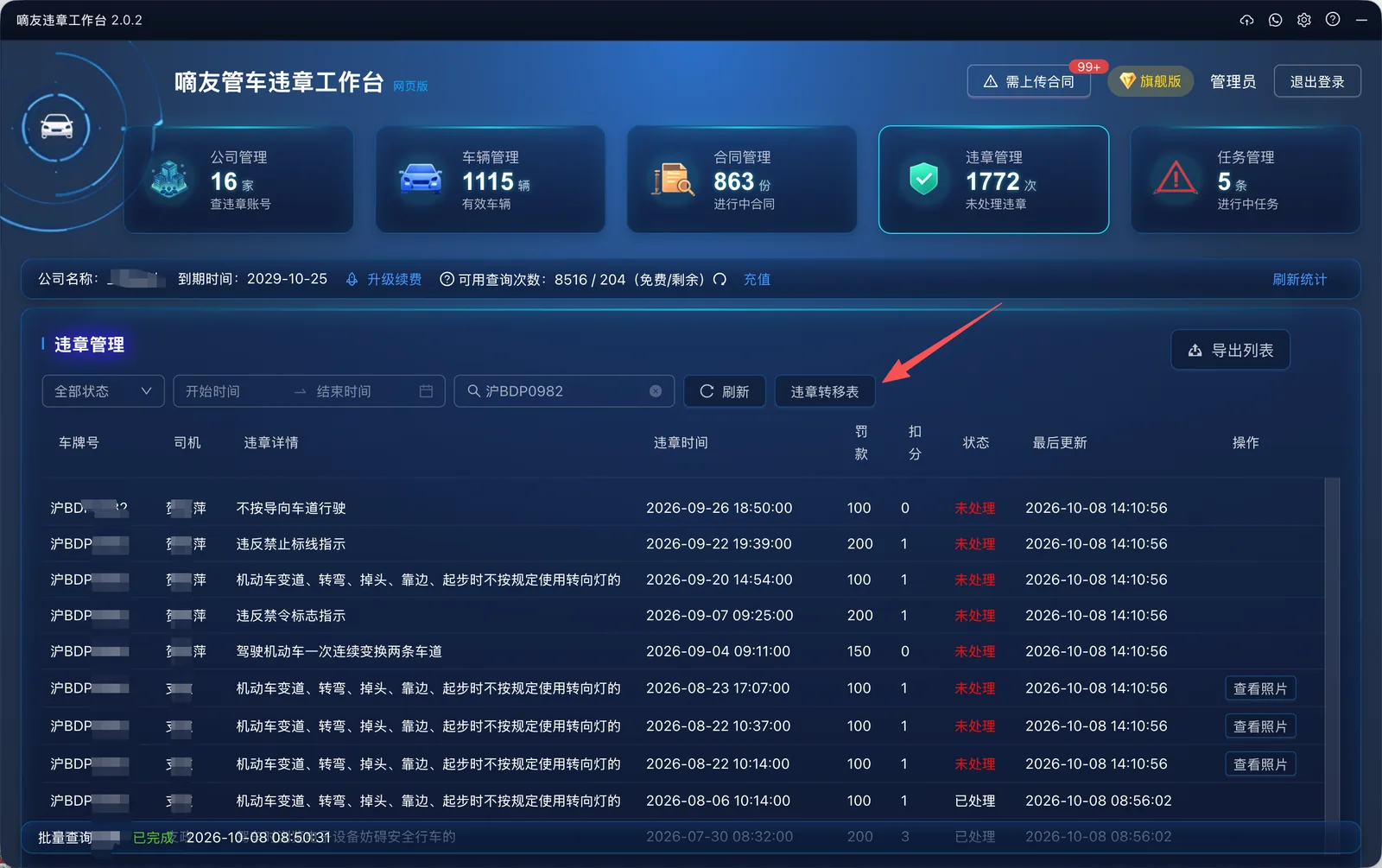Click 已处理 status of 2026-08-06 row
Viewport: 1382px width, 868px height.
[974, 801]
